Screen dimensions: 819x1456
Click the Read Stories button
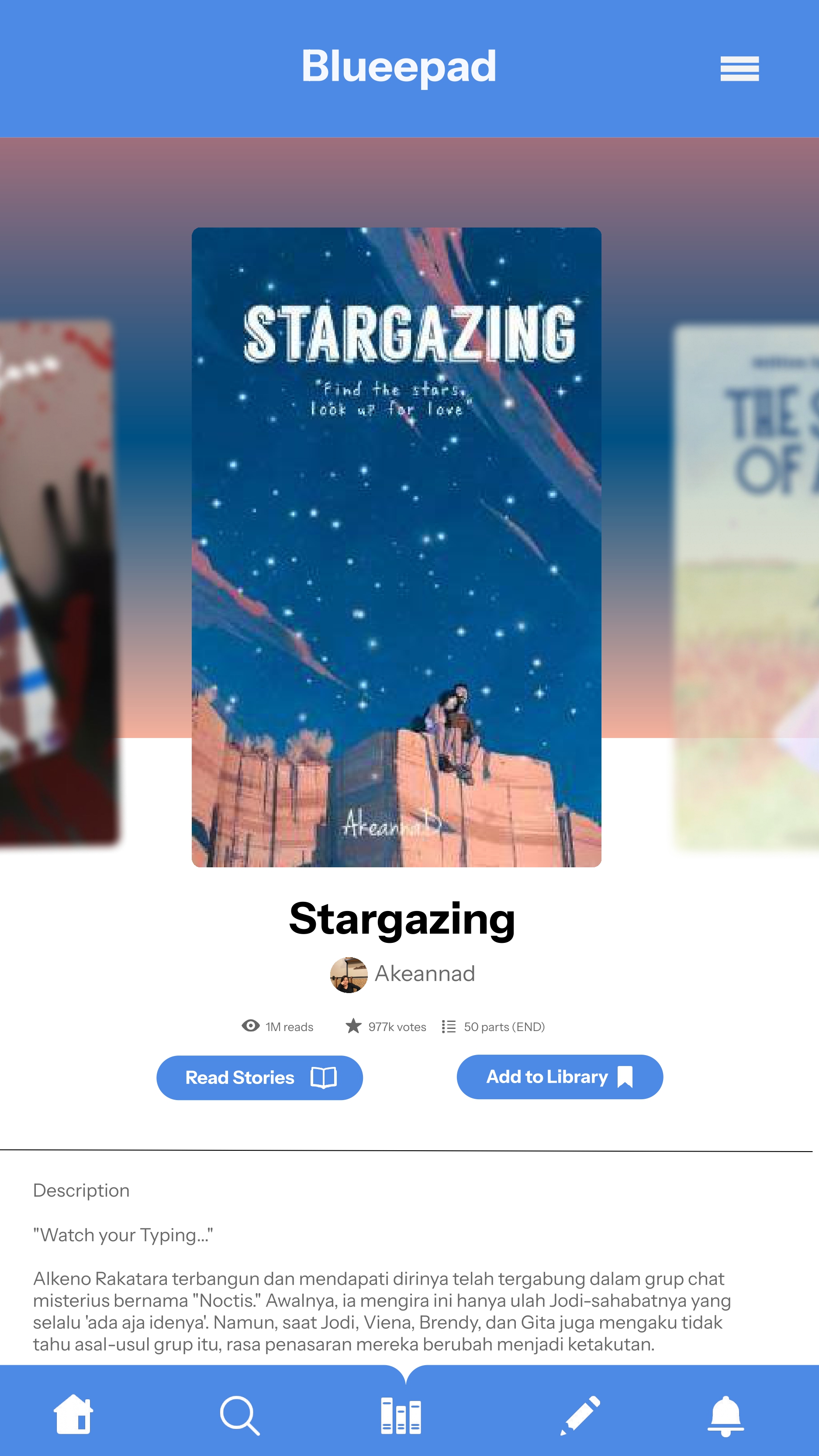(x=259, y=1078)
